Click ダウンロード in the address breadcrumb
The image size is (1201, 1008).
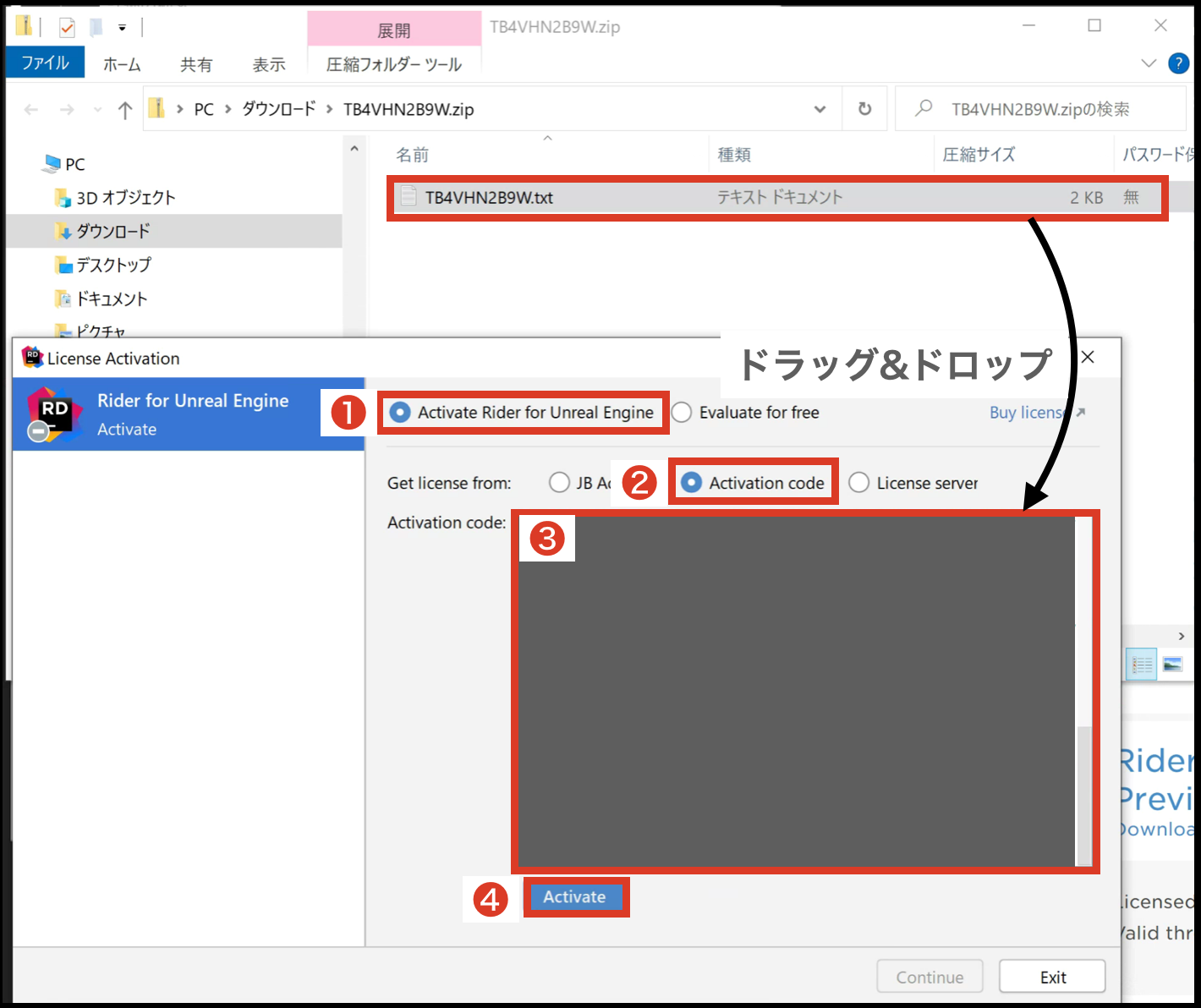[279, 109]
